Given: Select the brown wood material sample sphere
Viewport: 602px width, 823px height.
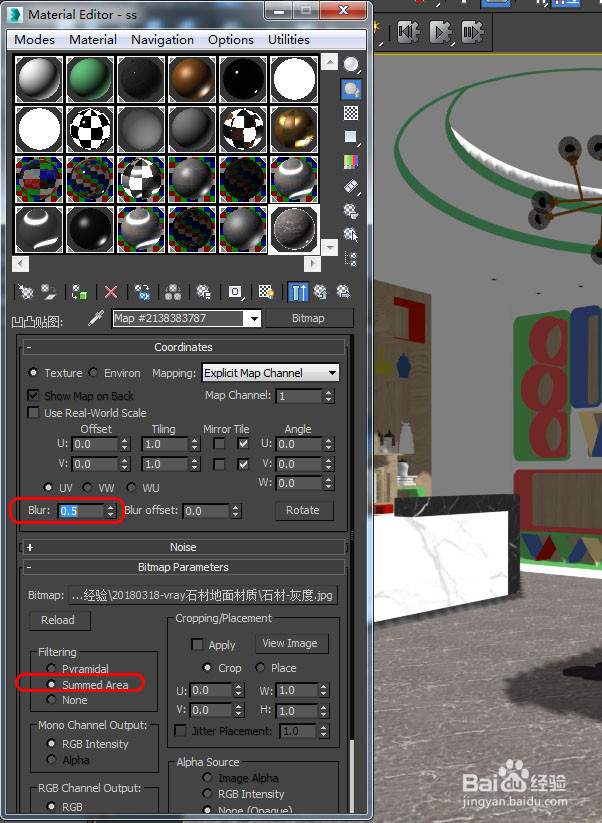Looking at the screenshot, I should 192,79.
